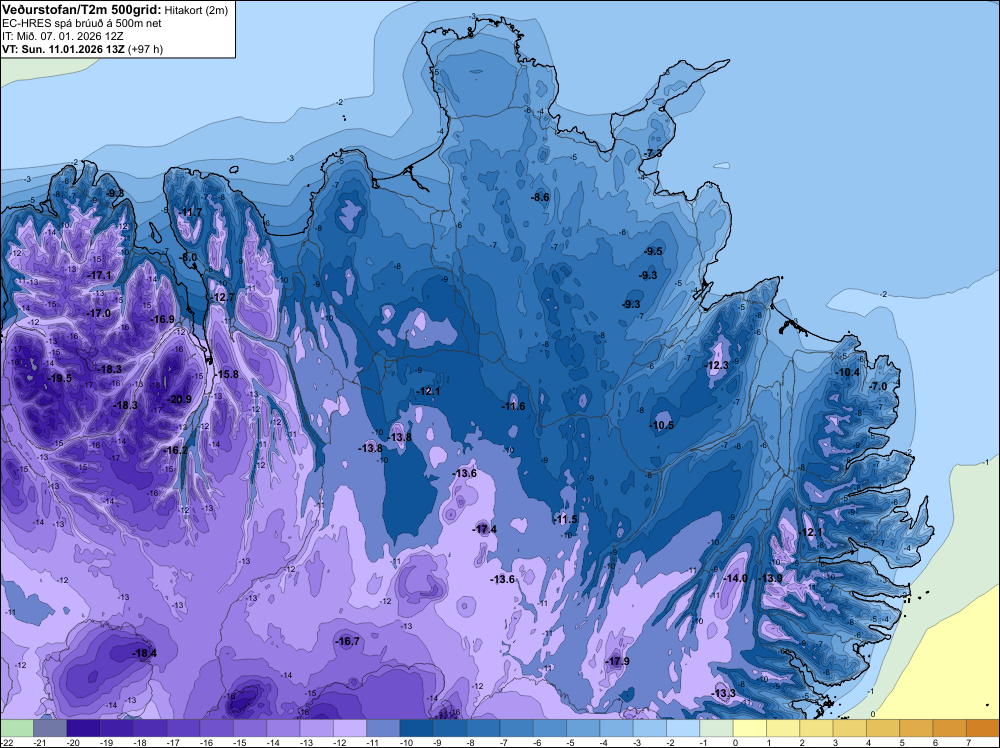
Task: Click the -8.6 temperature label
Action: pos(540,197)
